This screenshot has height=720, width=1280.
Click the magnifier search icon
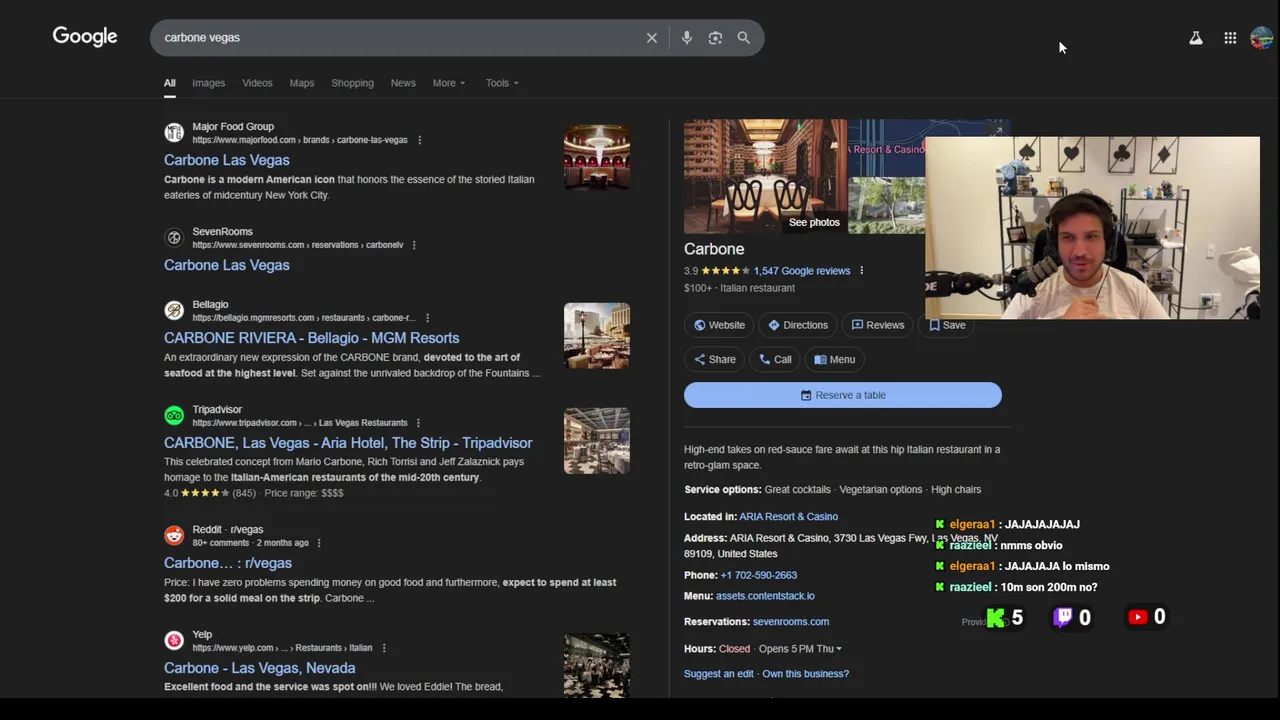point(744,38)
